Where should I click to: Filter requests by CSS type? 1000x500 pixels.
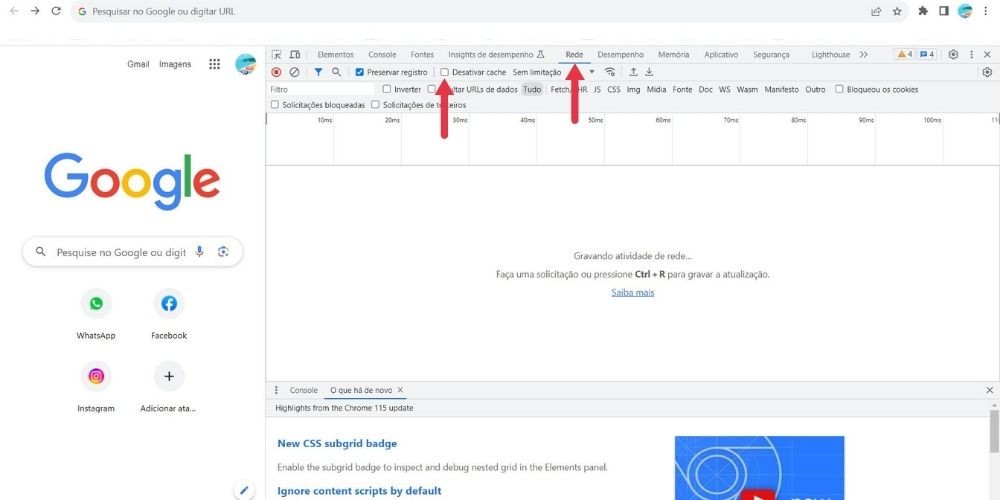point(614,89)
